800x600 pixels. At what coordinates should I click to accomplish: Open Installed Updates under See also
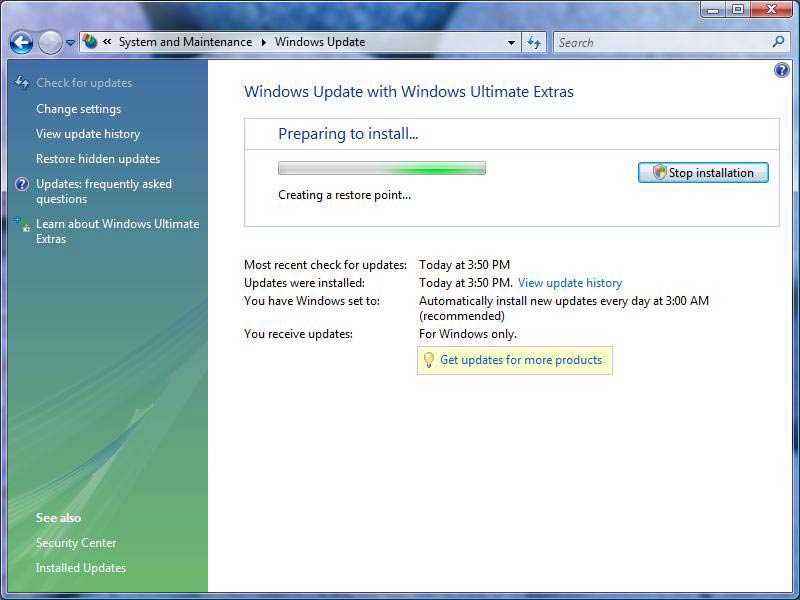coord(81,568)
